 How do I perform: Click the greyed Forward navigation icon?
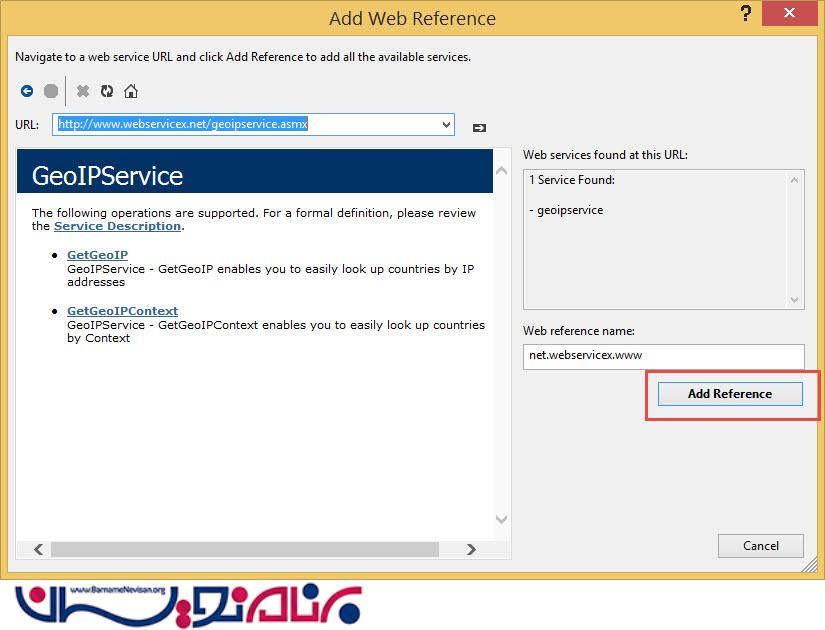pyautogui.click(x=50, y=91)
